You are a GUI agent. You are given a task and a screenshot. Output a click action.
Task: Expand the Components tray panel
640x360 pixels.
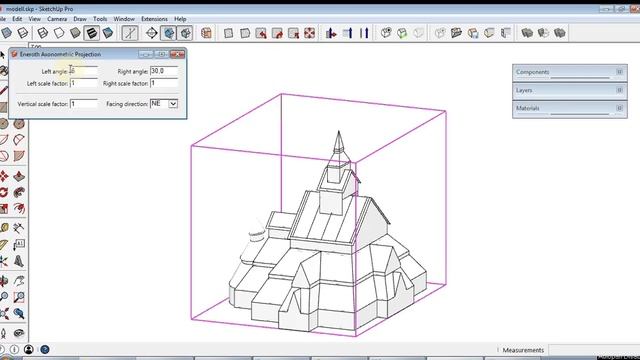click(570, 72)
